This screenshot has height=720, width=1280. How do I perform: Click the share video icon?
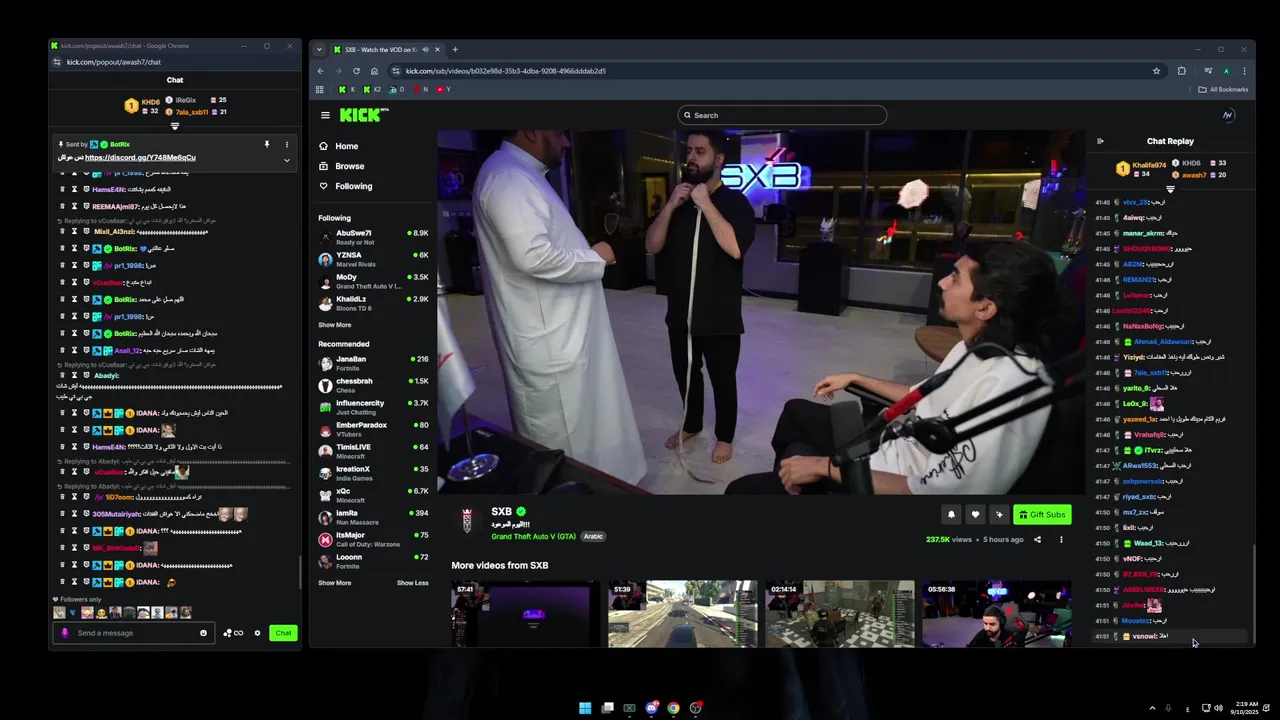pos(1037,540)
